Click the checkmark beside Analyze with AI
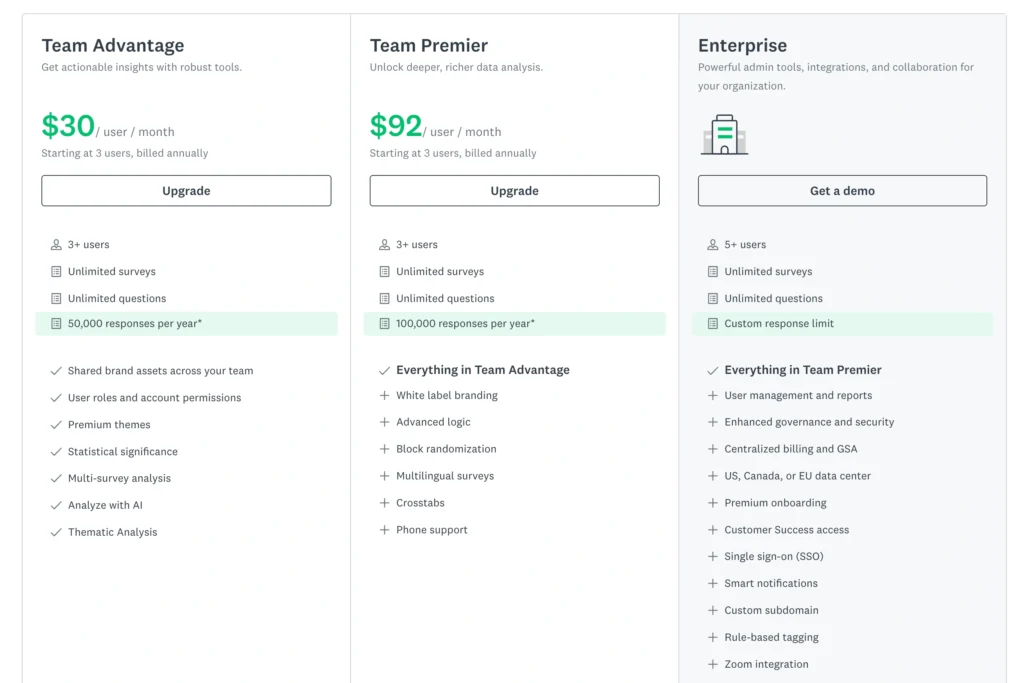Viewport: 1024px width, 683px height. [x=56, y=505]
